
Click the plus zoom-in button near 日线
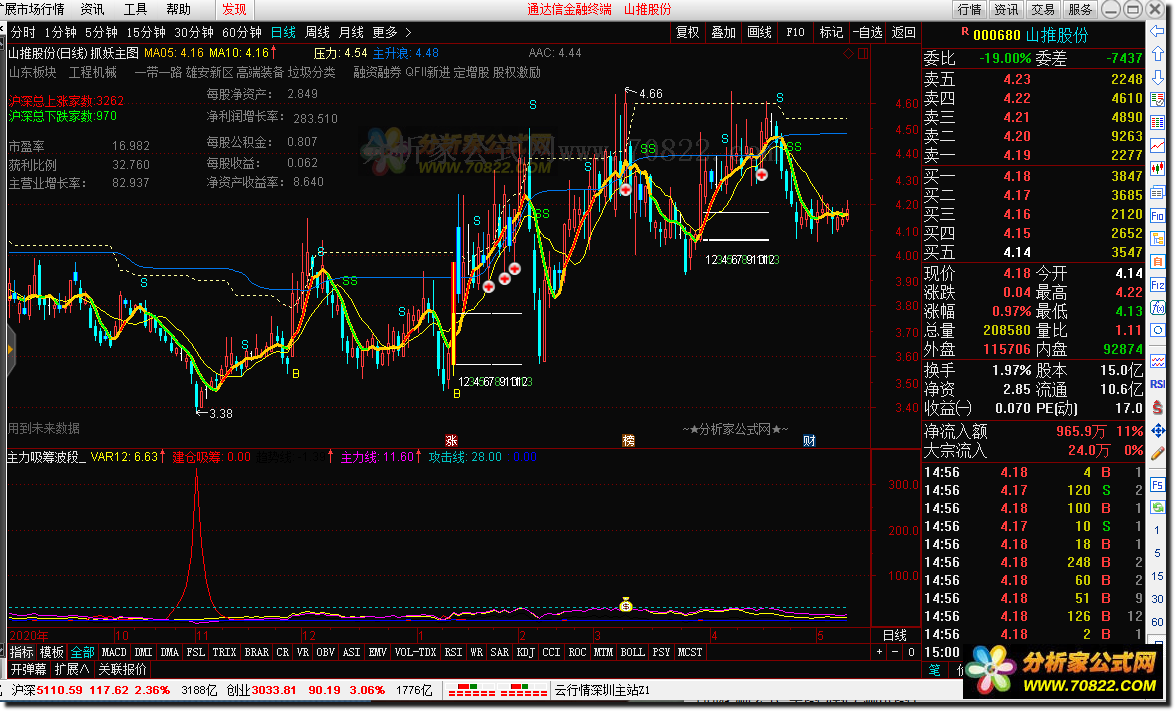pos(880,652)
